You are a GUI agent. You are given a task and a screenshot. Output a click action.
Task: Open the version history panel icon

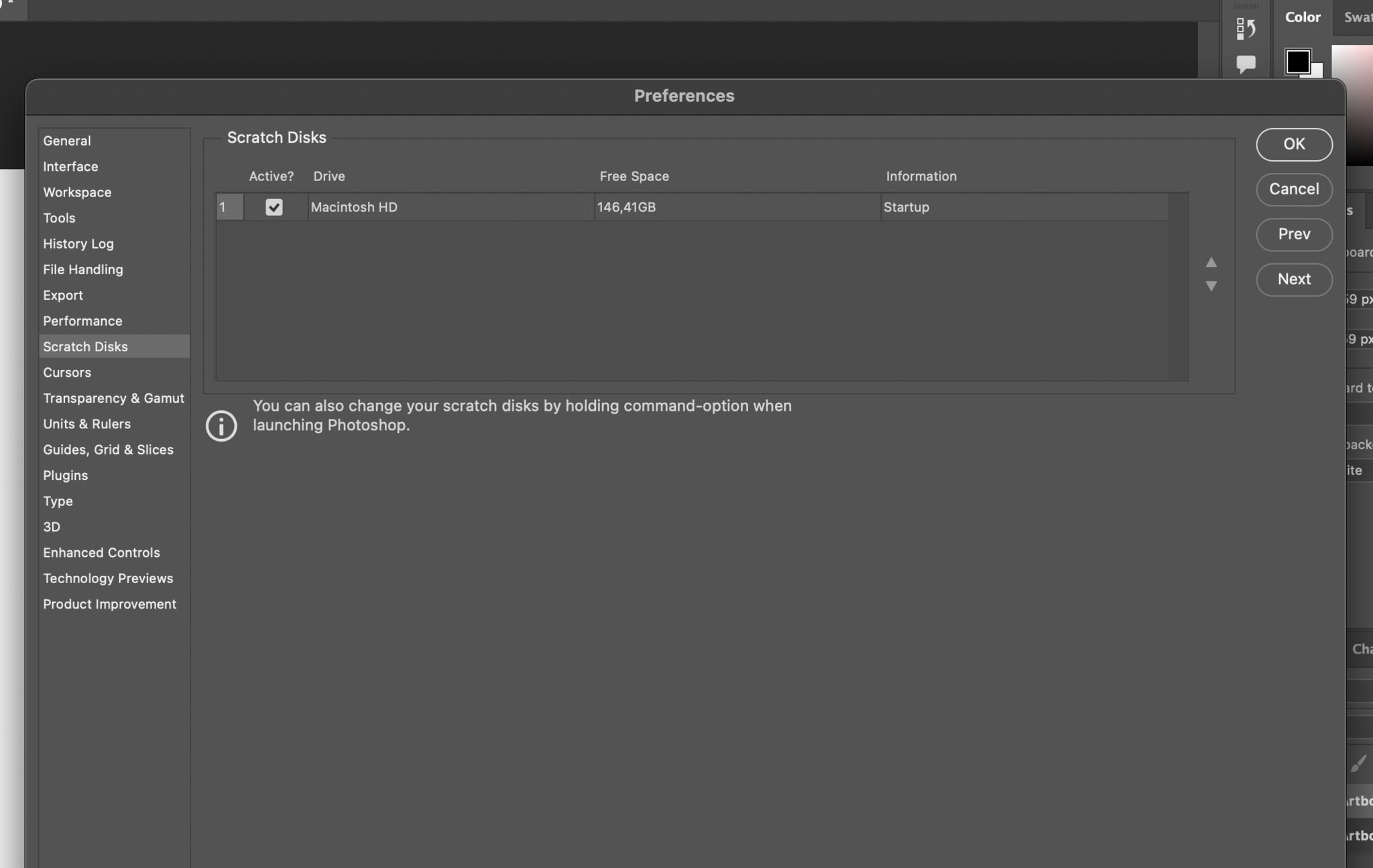[1246, 27]
